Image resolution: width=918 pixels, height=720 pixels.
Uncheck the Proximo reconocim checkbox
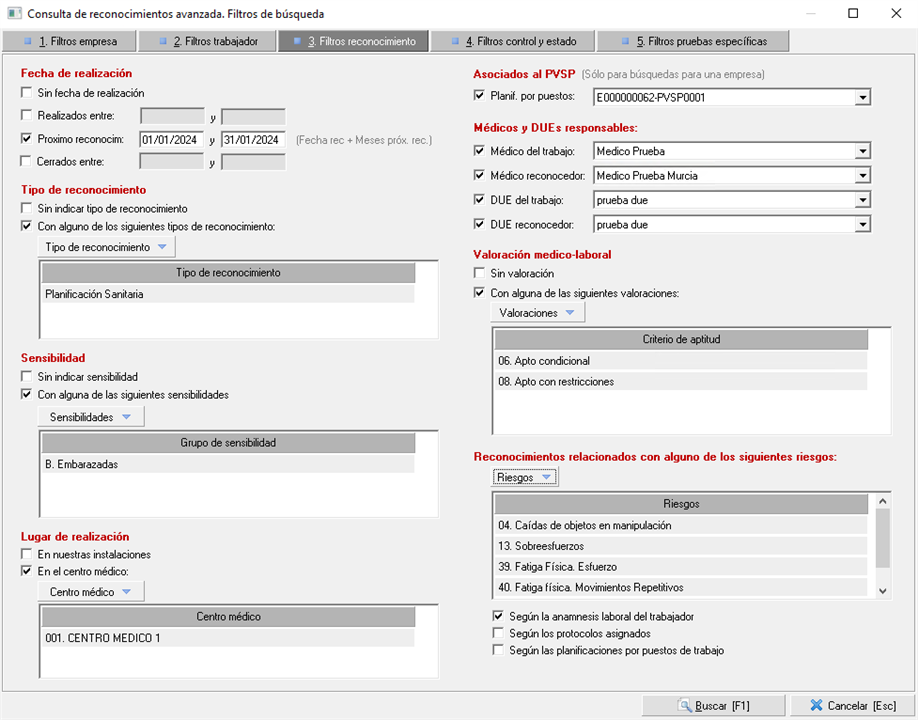coord(27,139)
